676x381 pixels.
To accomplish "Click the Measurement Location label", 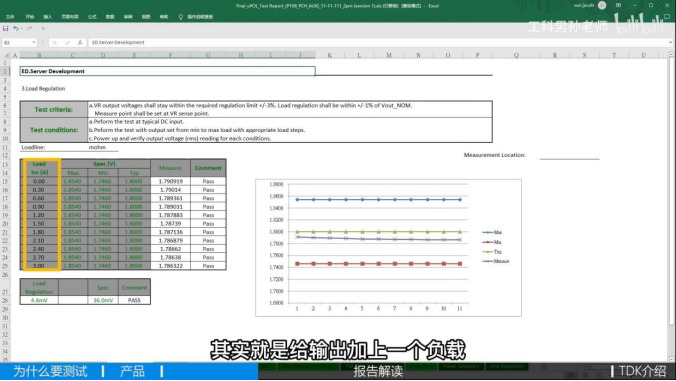I will coord(494,155).
